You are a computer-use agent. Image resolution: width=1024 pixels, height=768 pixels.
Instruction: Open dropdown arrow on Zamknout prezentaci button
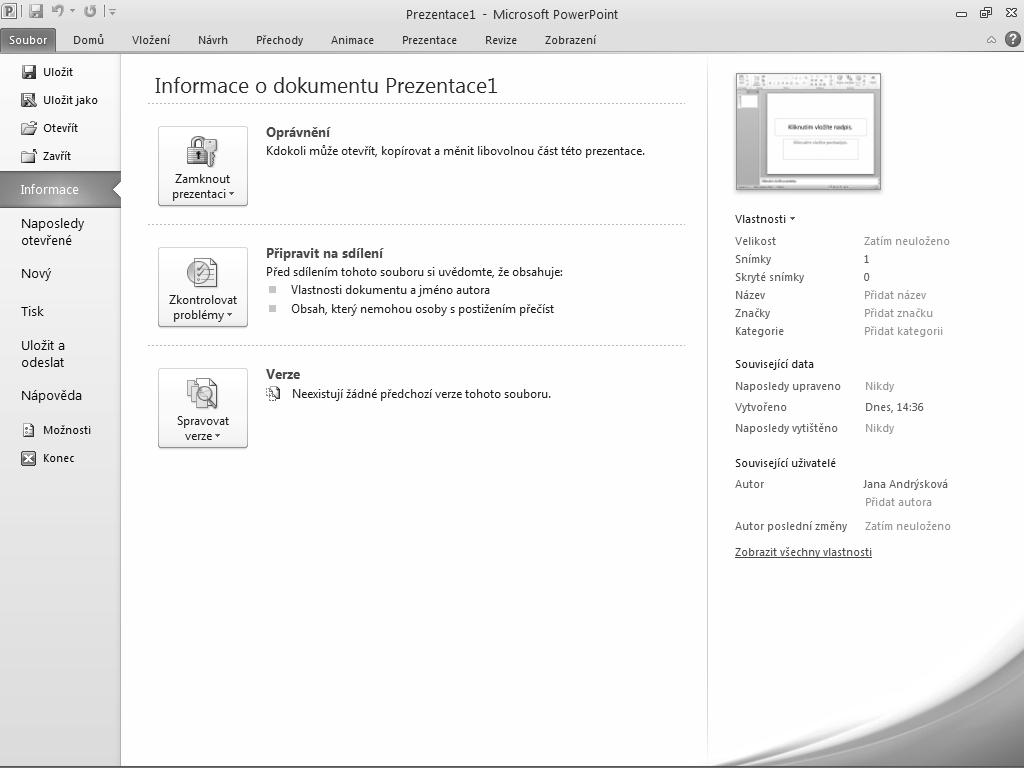tap(231, 194)
